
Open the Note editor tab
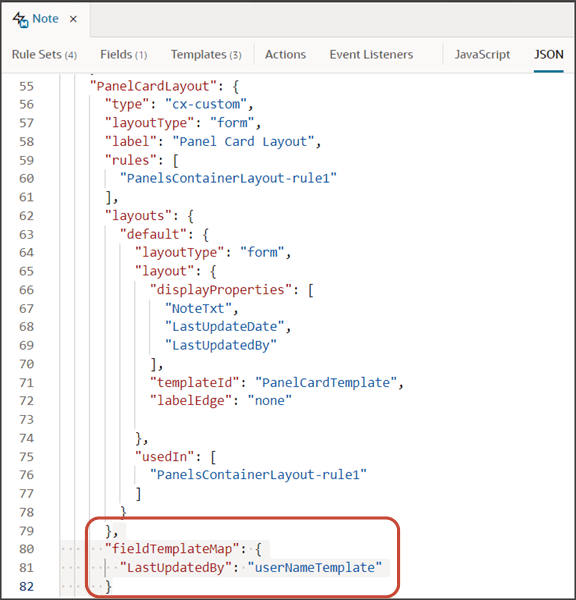tap(45, 19)
